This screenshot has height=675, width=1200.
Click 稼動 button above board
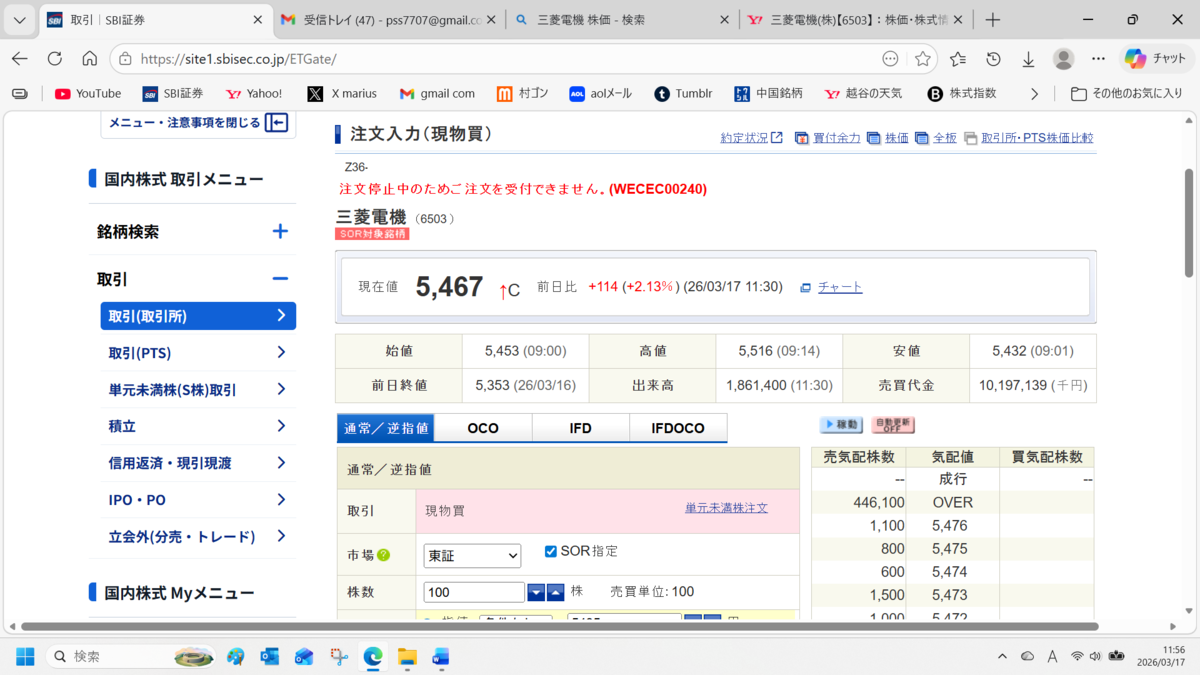coord(841,425)
